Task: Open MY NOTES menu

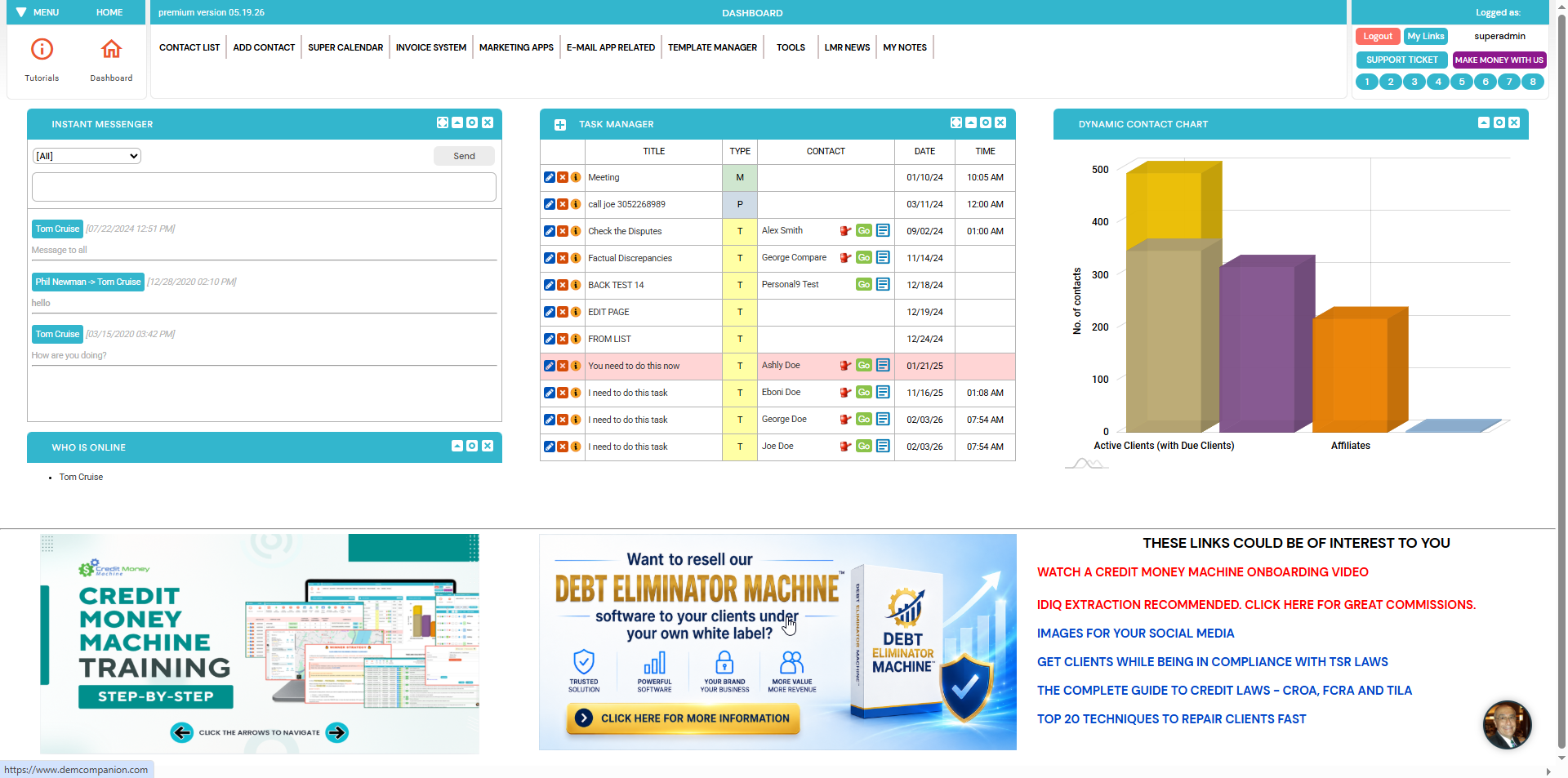Action: 905,47
